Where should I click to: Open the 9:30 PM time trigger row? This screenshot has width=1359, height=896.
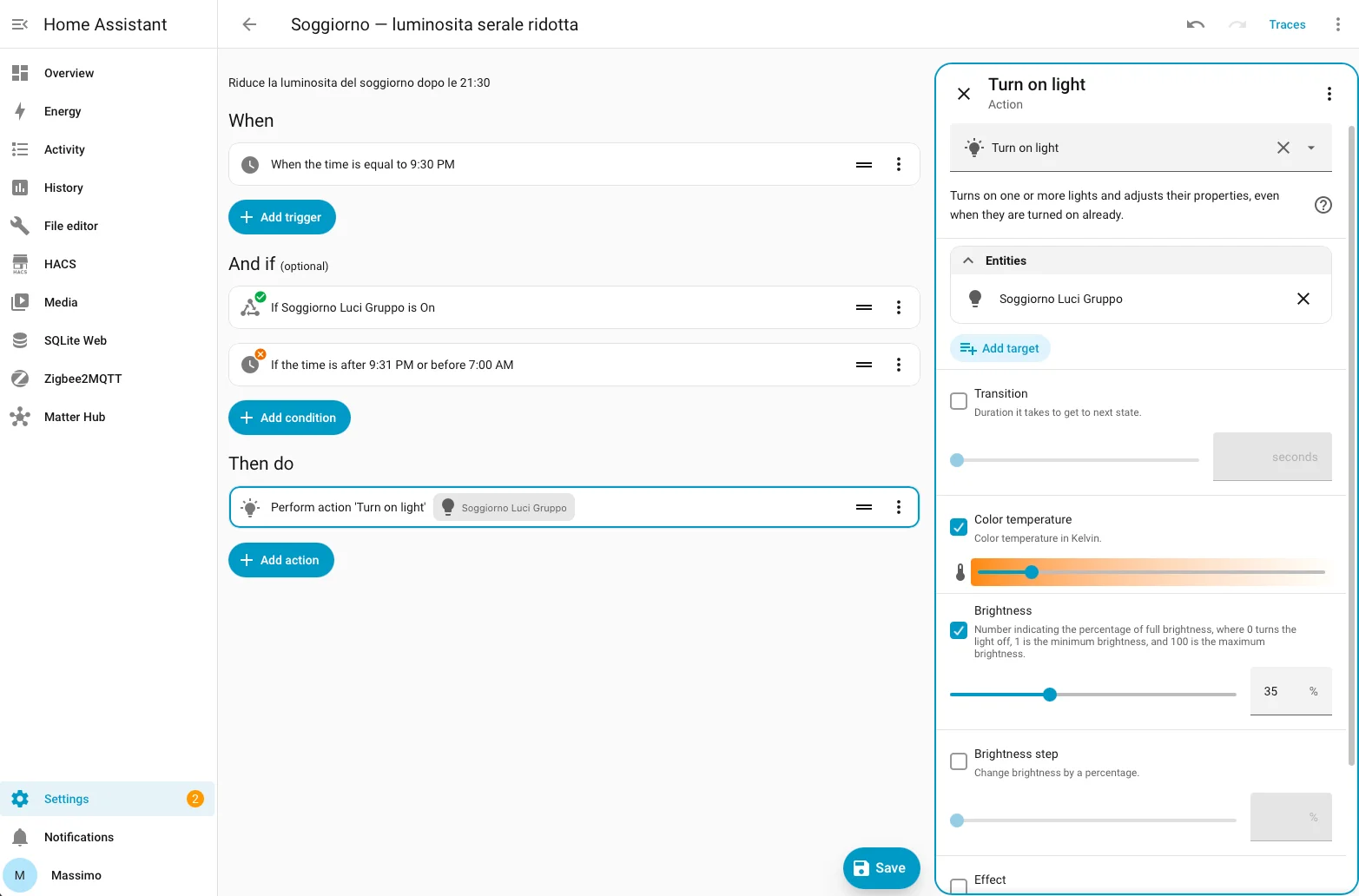pyautogui.click(x=573, y=164)
